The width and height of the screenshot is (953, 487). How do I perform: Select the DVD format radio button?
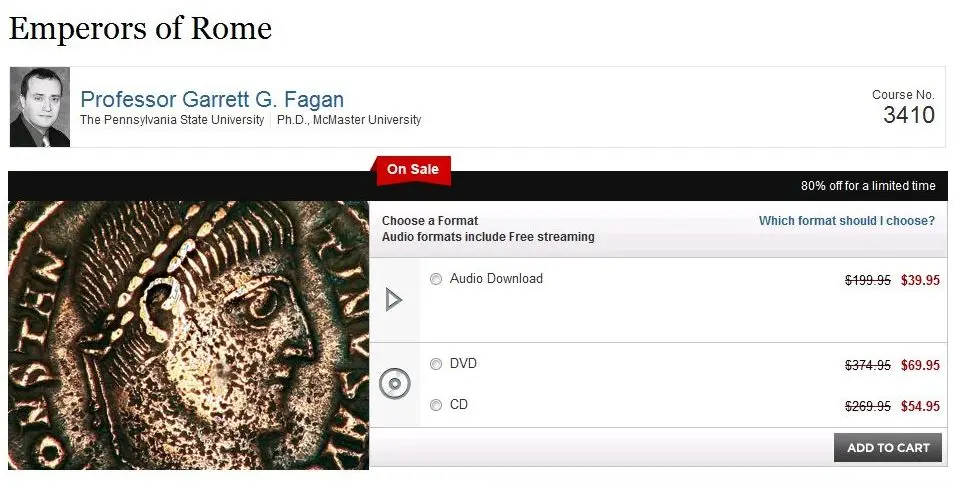coord(436,364)
